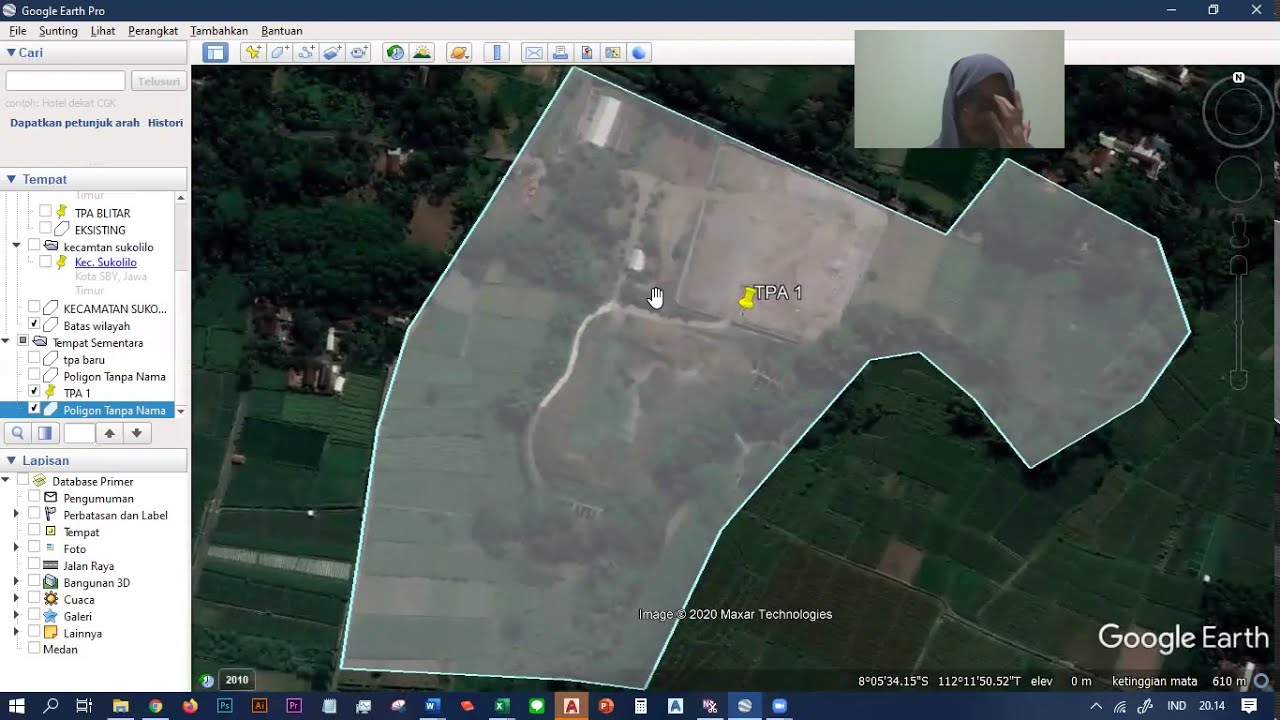This screenshot has width=1280, height=720.
Task: Expand the Galeri layer node
Action: pos(16,616)
